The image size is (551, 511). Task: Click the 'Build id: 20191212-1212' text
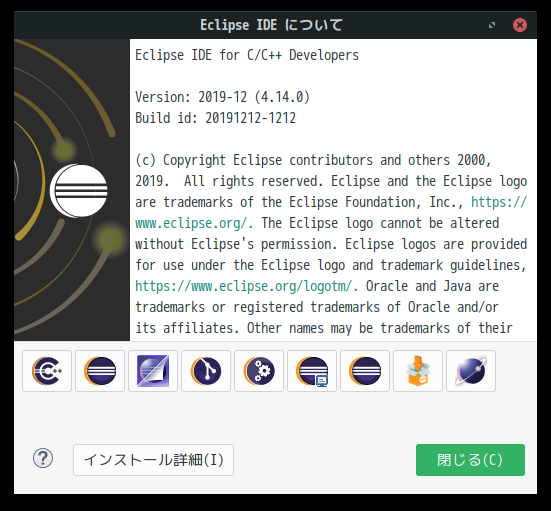(x=215, y=118)
